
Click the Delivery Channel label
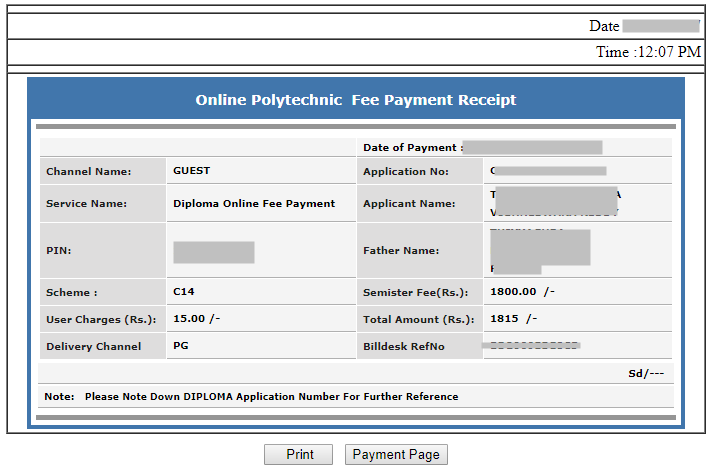coord(93,347)
